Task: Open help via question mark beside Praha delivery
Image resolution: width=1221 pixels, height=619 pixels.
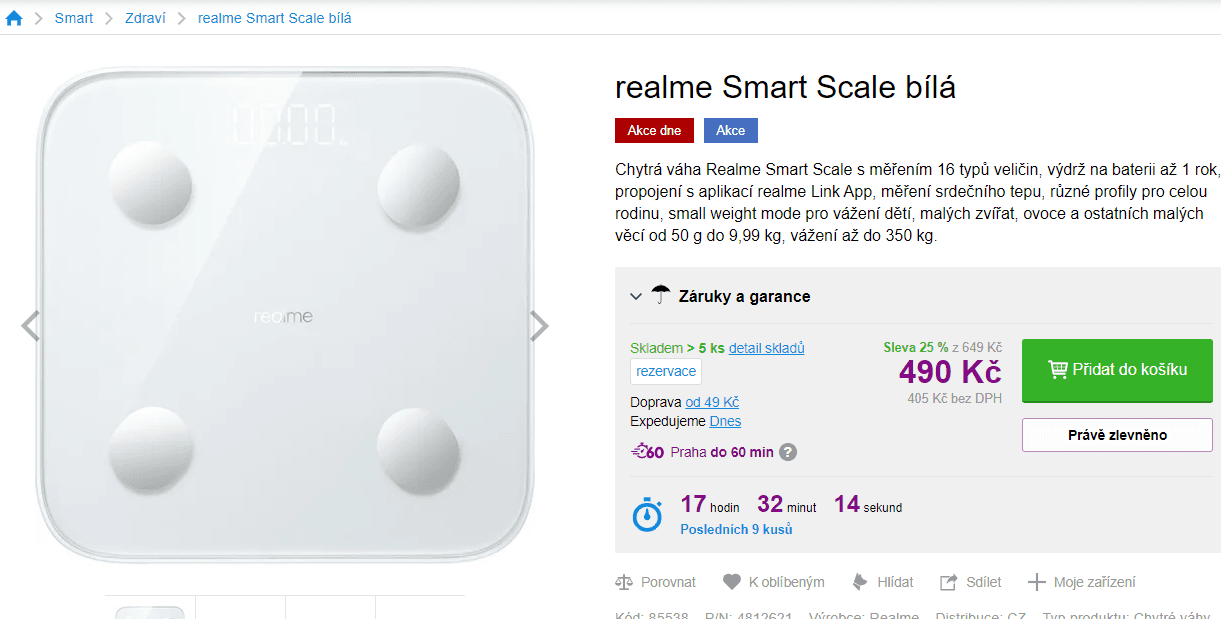Action: point(787,452)
